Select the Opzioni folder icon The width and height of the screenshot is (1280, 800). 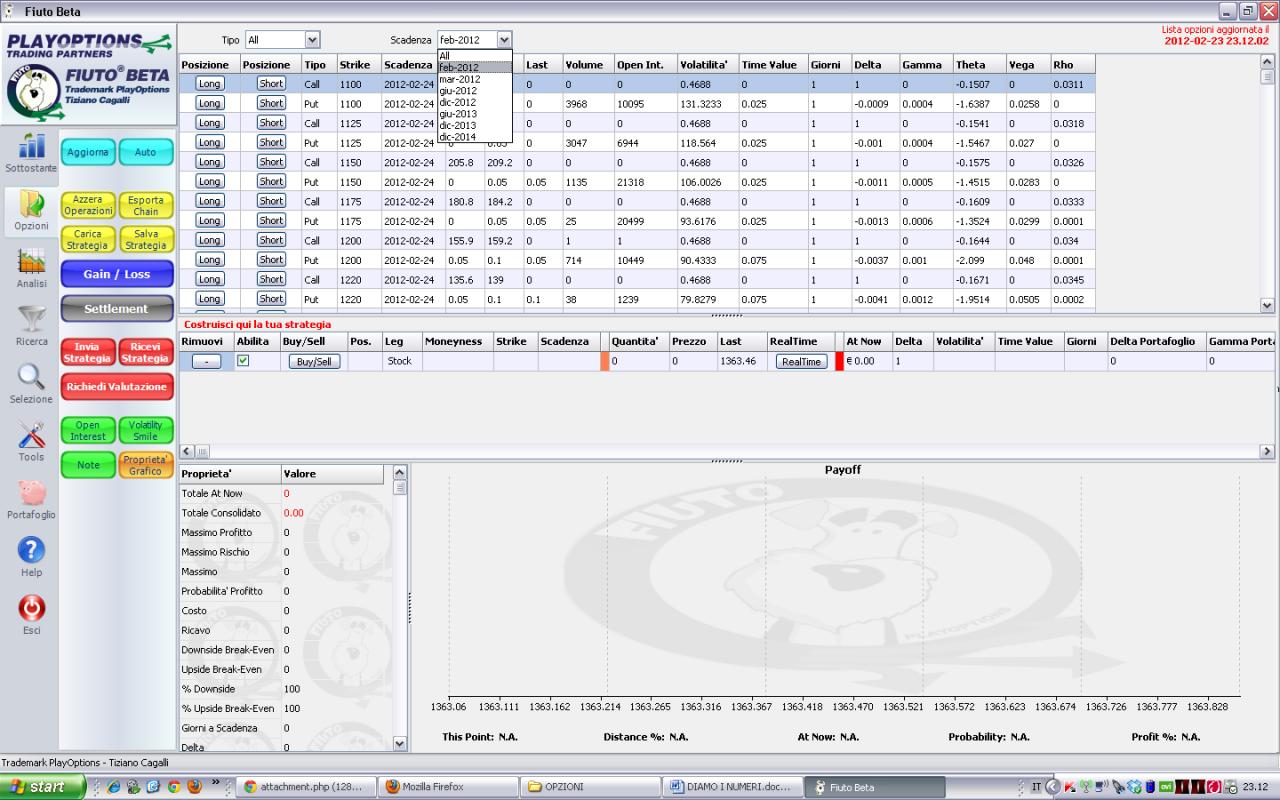(x=31, y=204)
